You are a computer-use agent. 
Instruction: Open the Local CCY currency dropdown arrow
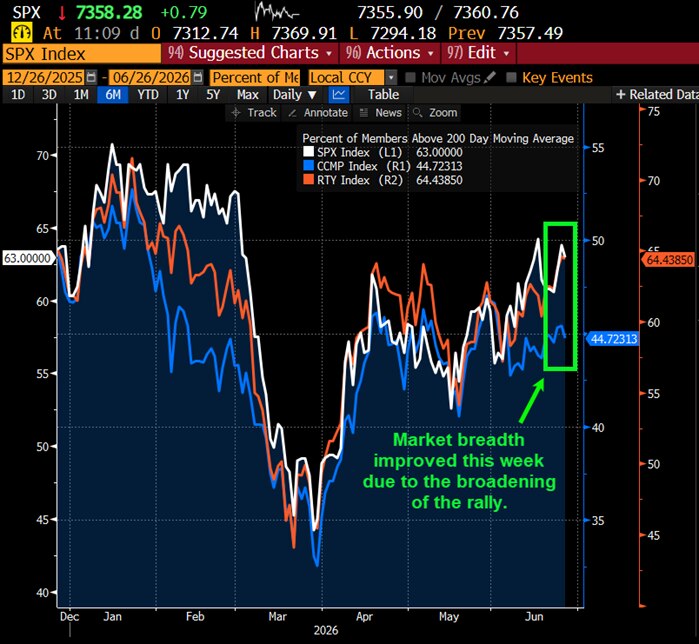click(391, 78)
